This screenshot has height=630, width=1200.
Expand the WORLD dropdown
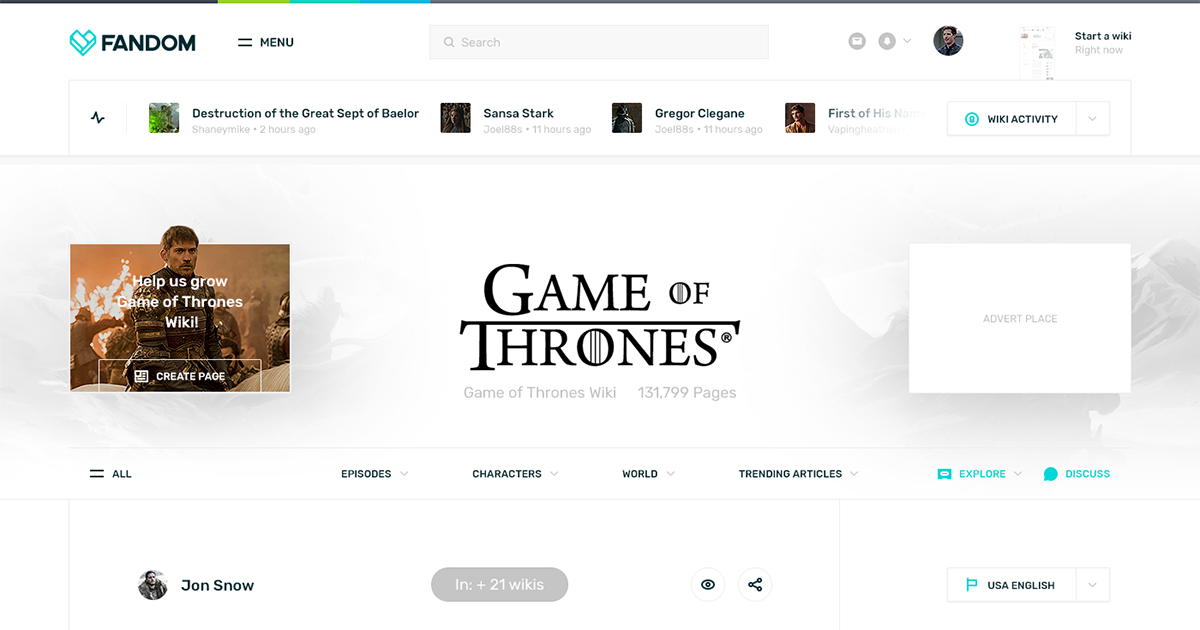tap(648, 474)
